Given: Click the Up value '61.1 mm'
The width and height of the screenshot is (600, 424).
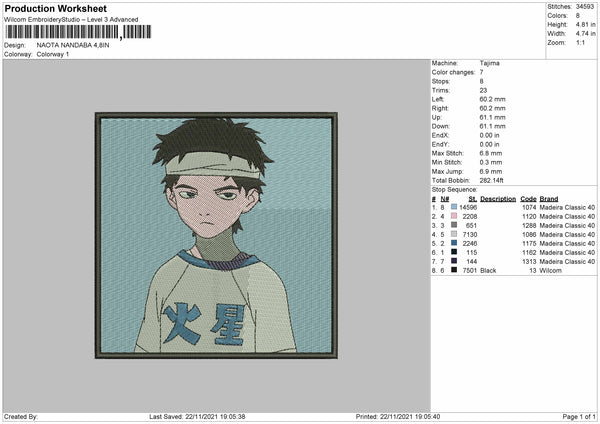Looking at the screenshot, I should click(492, 117).
